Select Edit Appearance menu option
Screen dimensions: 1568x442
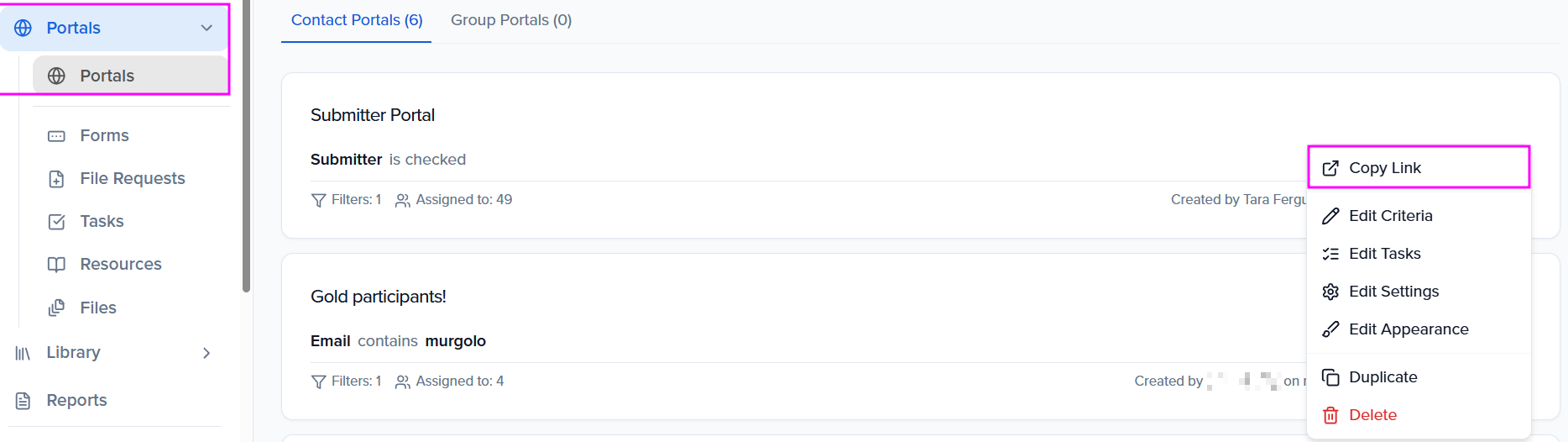(1408, 329)
